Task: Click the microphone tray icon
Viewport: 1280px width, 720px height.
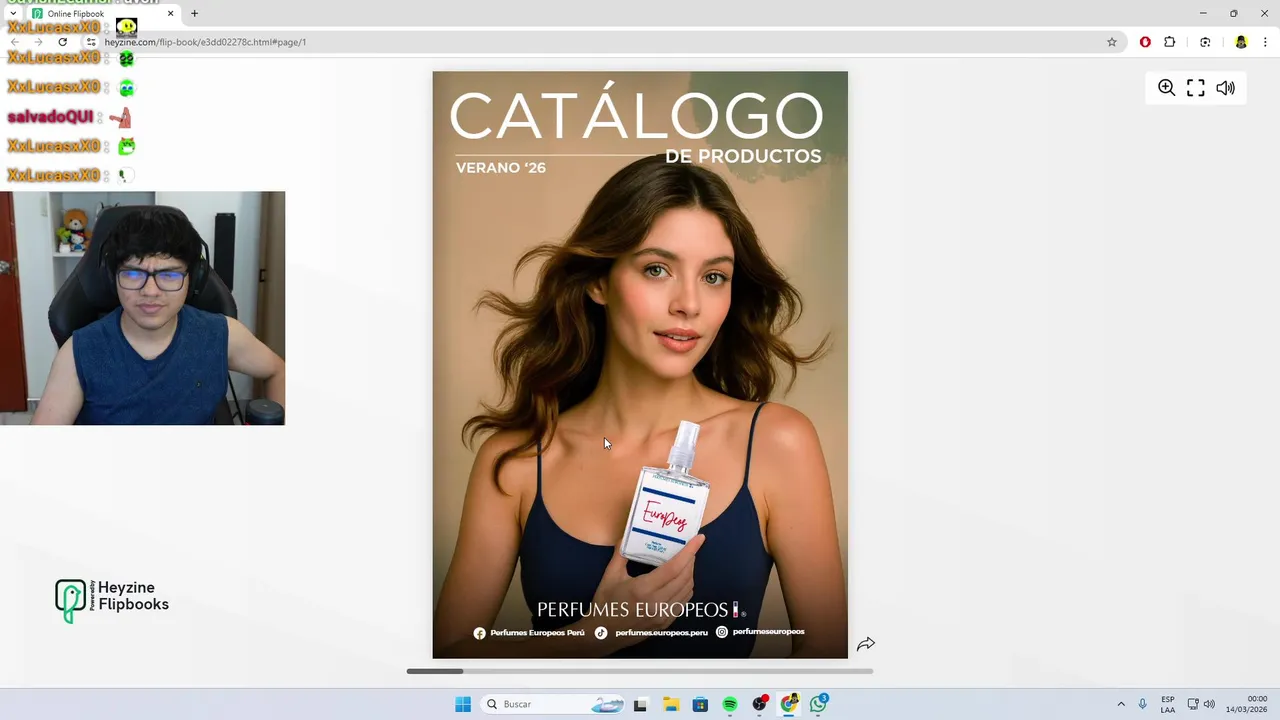Action: (1143, 704)
